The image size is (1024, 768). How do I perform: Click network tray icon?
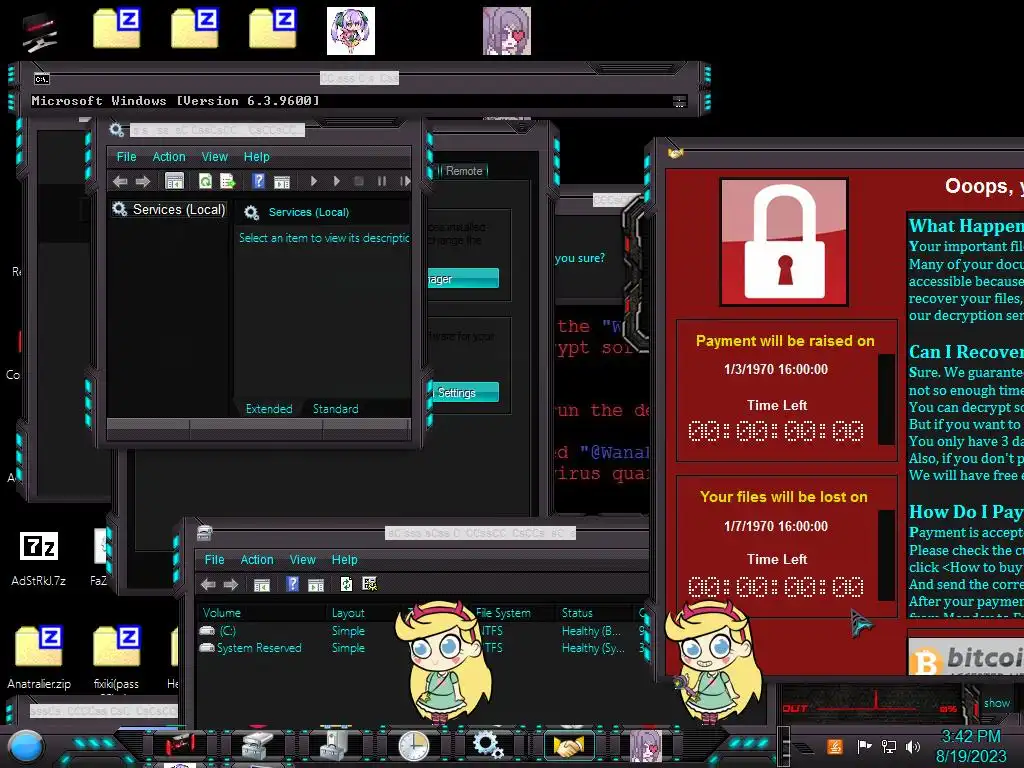[x=889, y=746]
